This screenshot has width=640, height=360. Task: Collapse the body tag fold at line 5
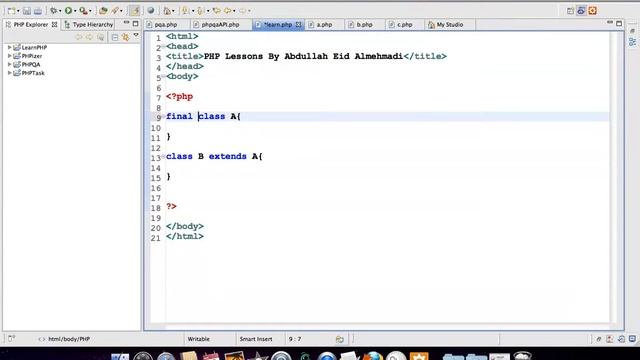163,76
